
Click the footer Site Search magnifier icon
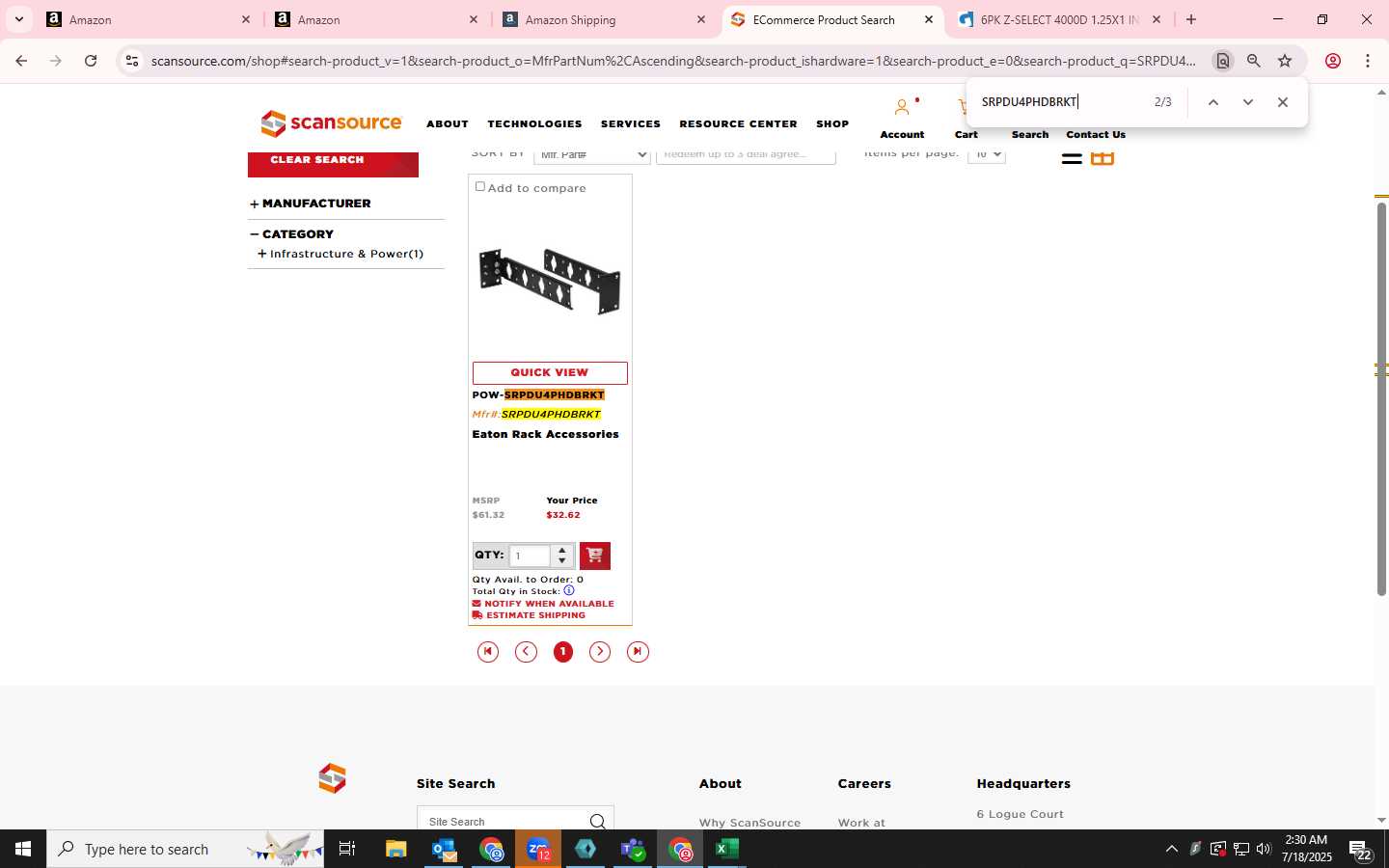point(598,822)
